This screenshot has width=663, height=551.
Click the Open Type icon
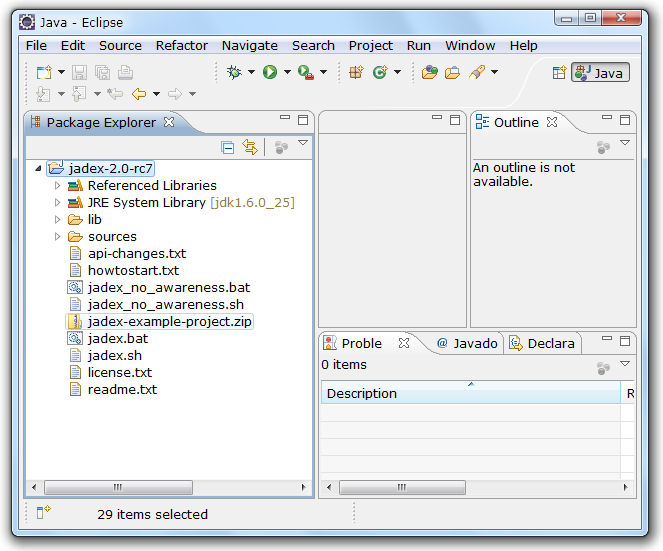pos(429,72)
